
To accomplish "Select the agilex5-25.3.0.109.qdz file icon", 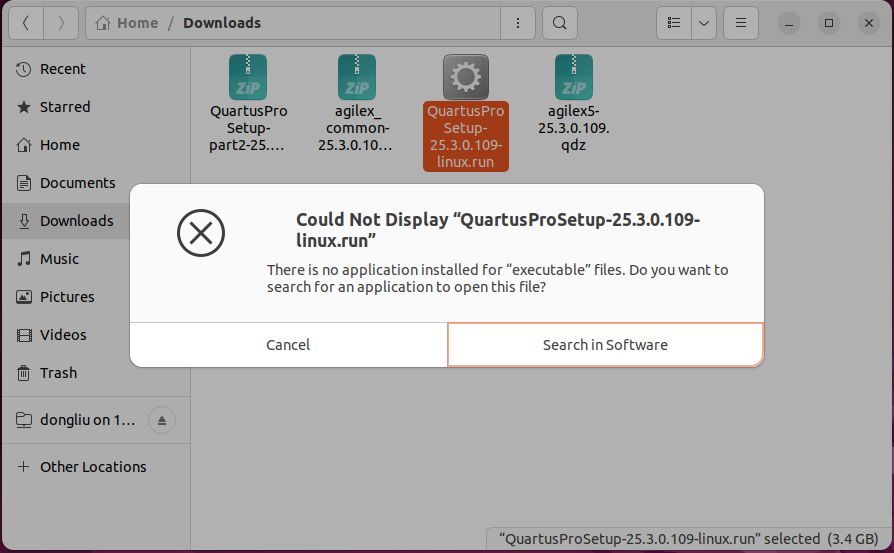I will [574, 77].
